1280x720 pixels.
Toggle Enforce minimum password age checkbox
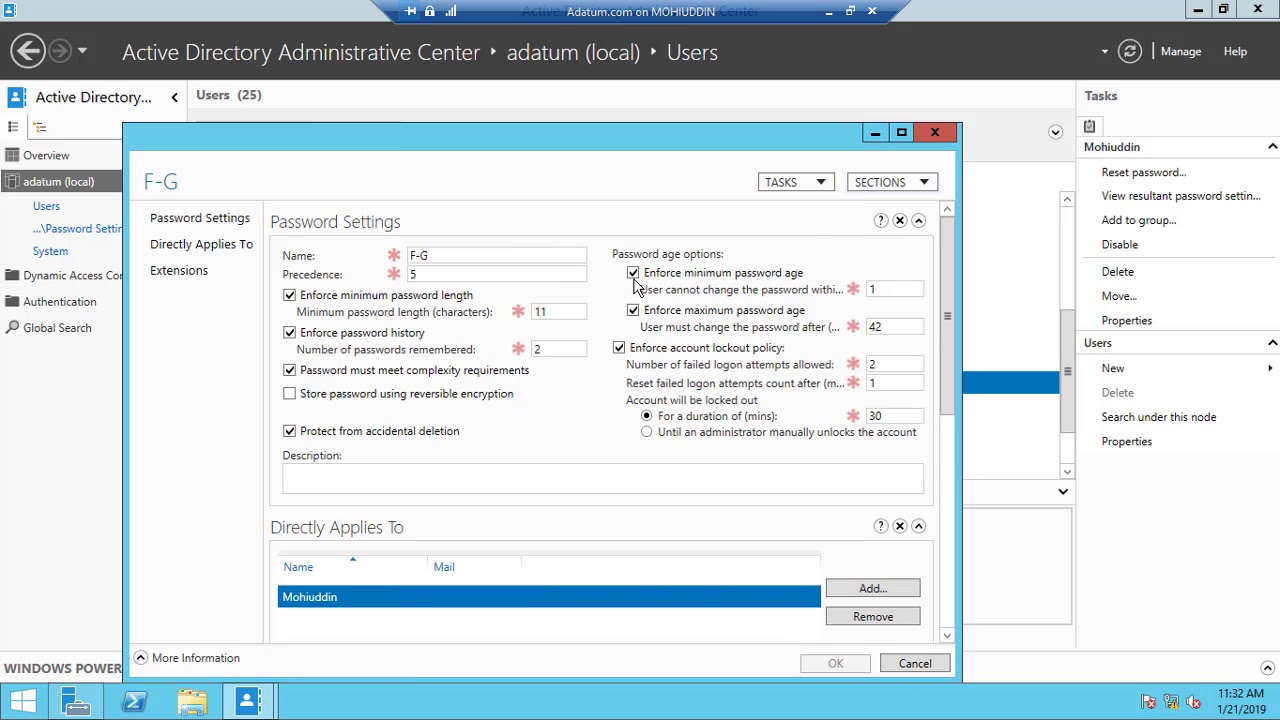point(633,272)
